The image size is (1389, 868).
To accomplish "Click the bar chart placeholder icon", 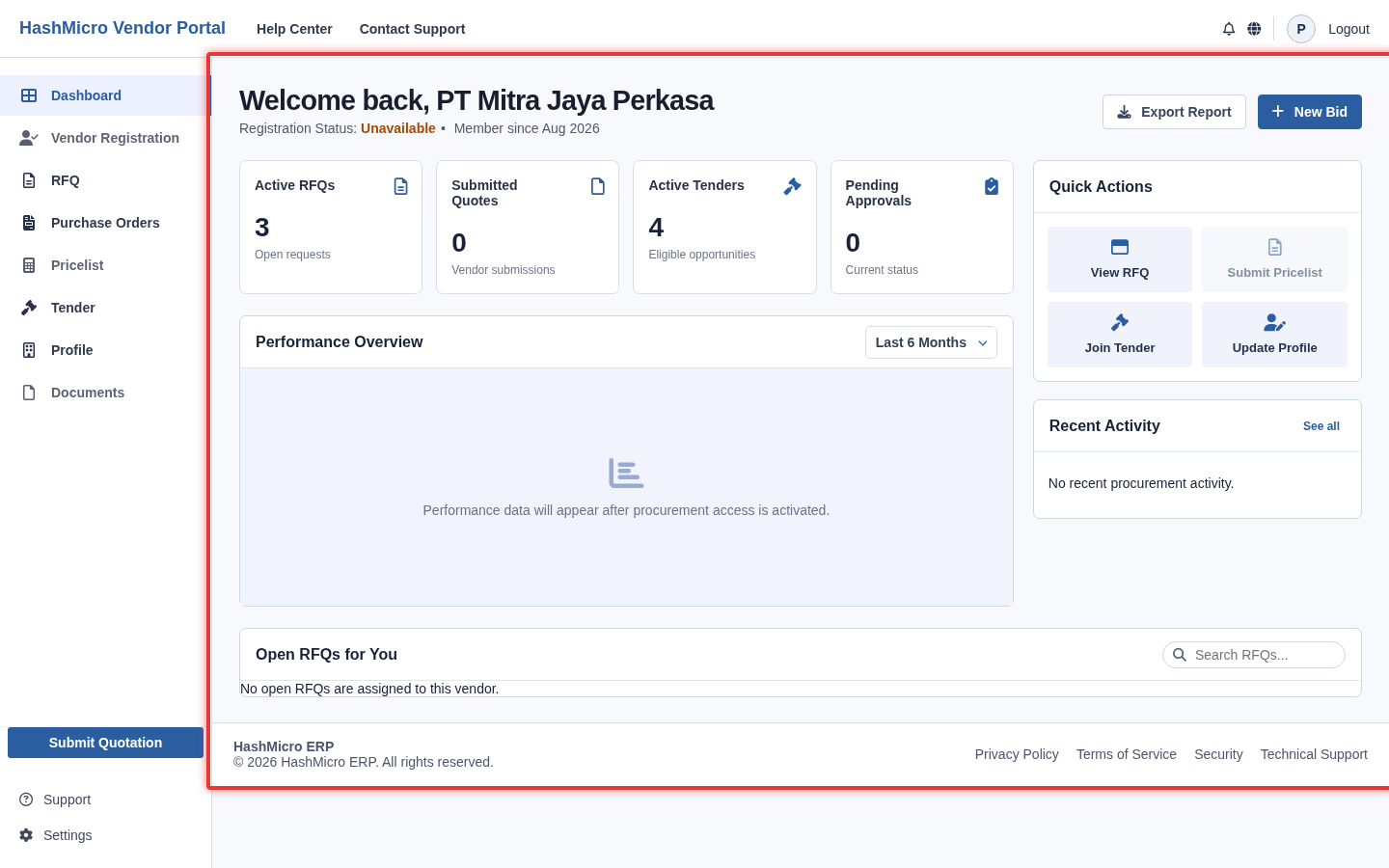I will click(626, 474).
